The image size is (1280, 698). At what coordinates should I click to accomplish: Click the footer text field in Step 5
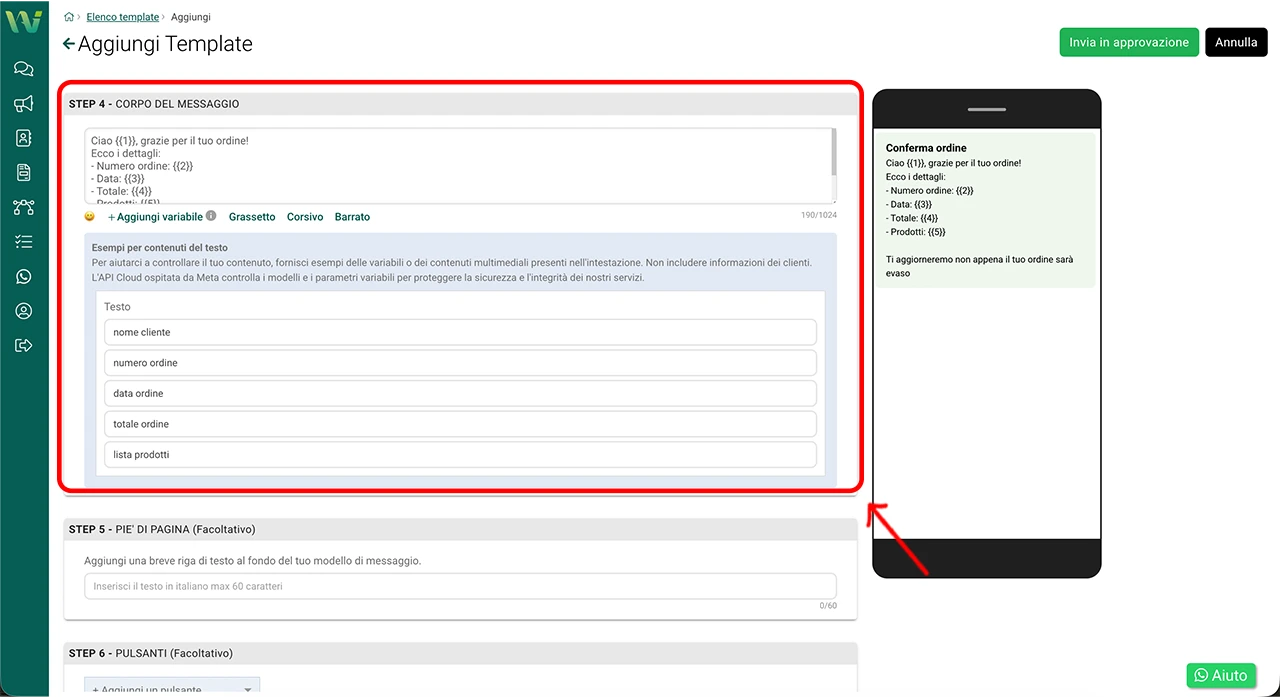point(460,586)
